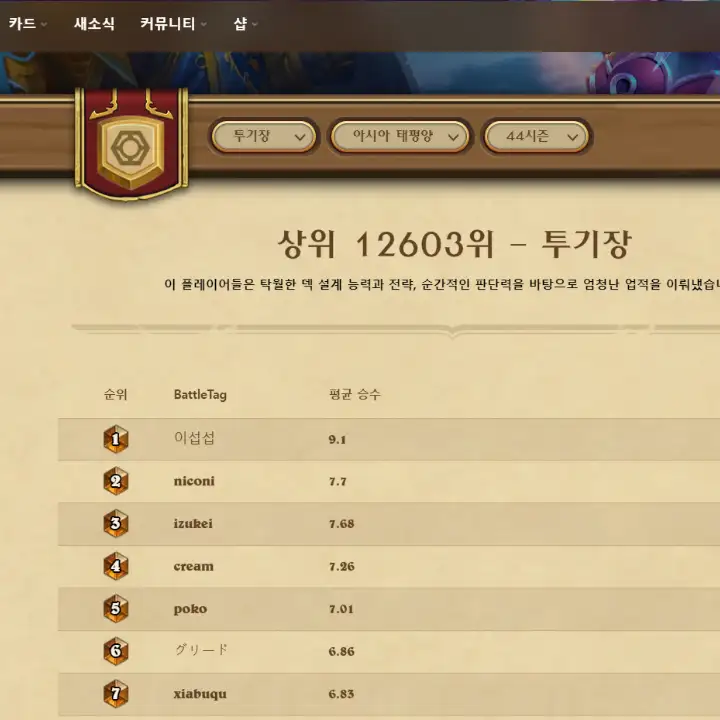
Task: Open the 카드 menu
Action: (27, 23)
